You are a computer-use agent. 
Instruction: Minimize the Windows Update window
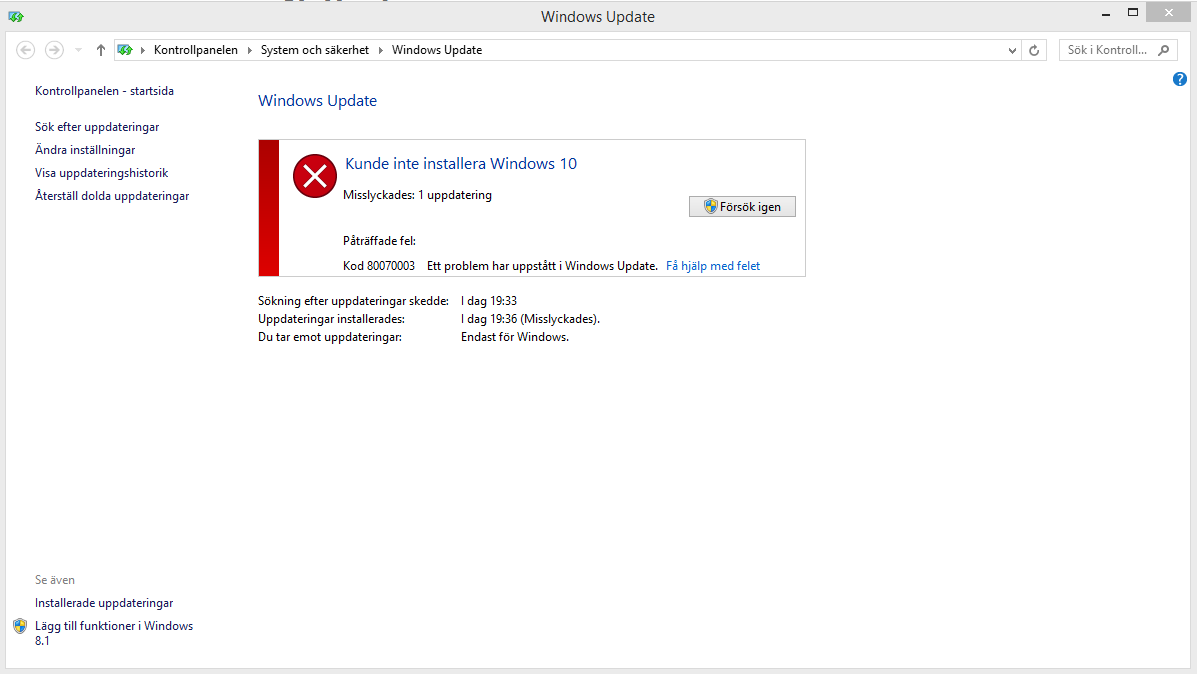pos(1106,13)
